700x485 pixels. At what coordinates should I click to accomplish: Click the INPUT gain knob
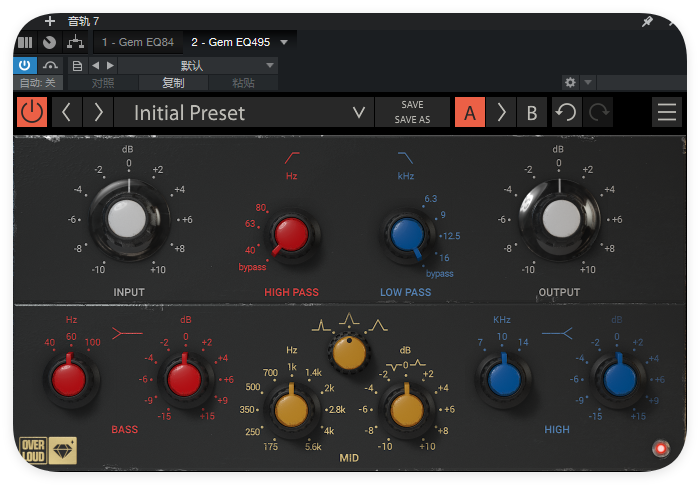point(127,219)
